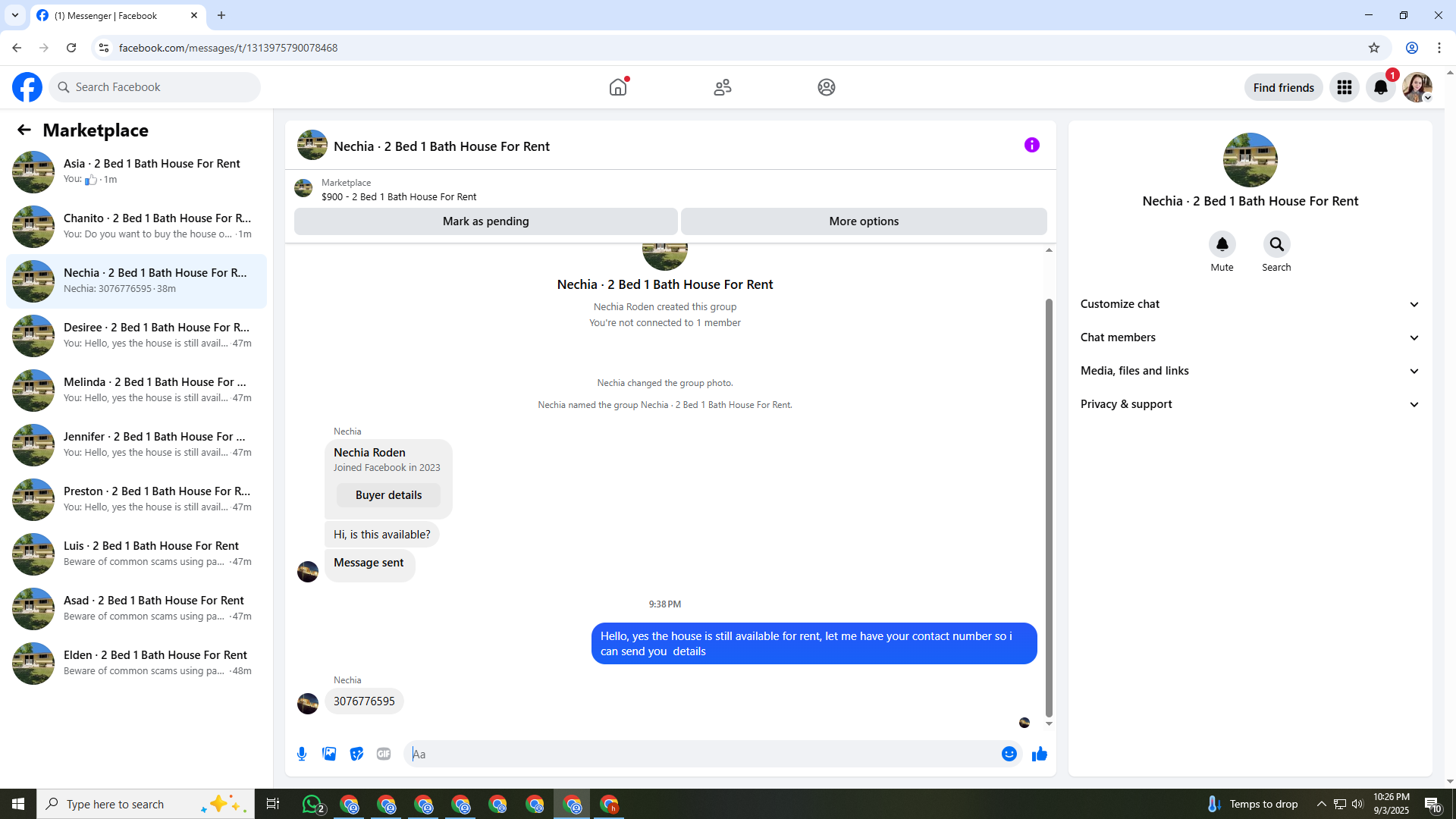Open conversation information purple icon
This screenshot has height=819, width=1456.
pos(1032,145)
